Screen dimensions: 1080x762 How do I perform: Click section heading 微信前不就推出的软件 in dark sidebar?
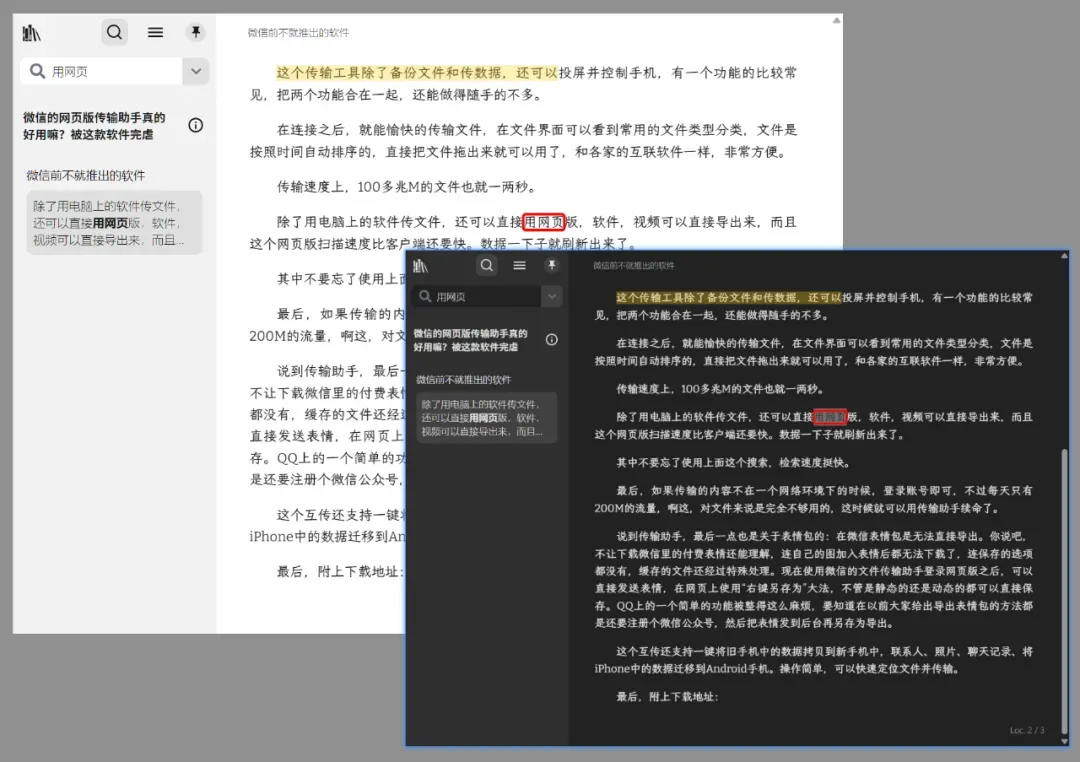[464, 380]
